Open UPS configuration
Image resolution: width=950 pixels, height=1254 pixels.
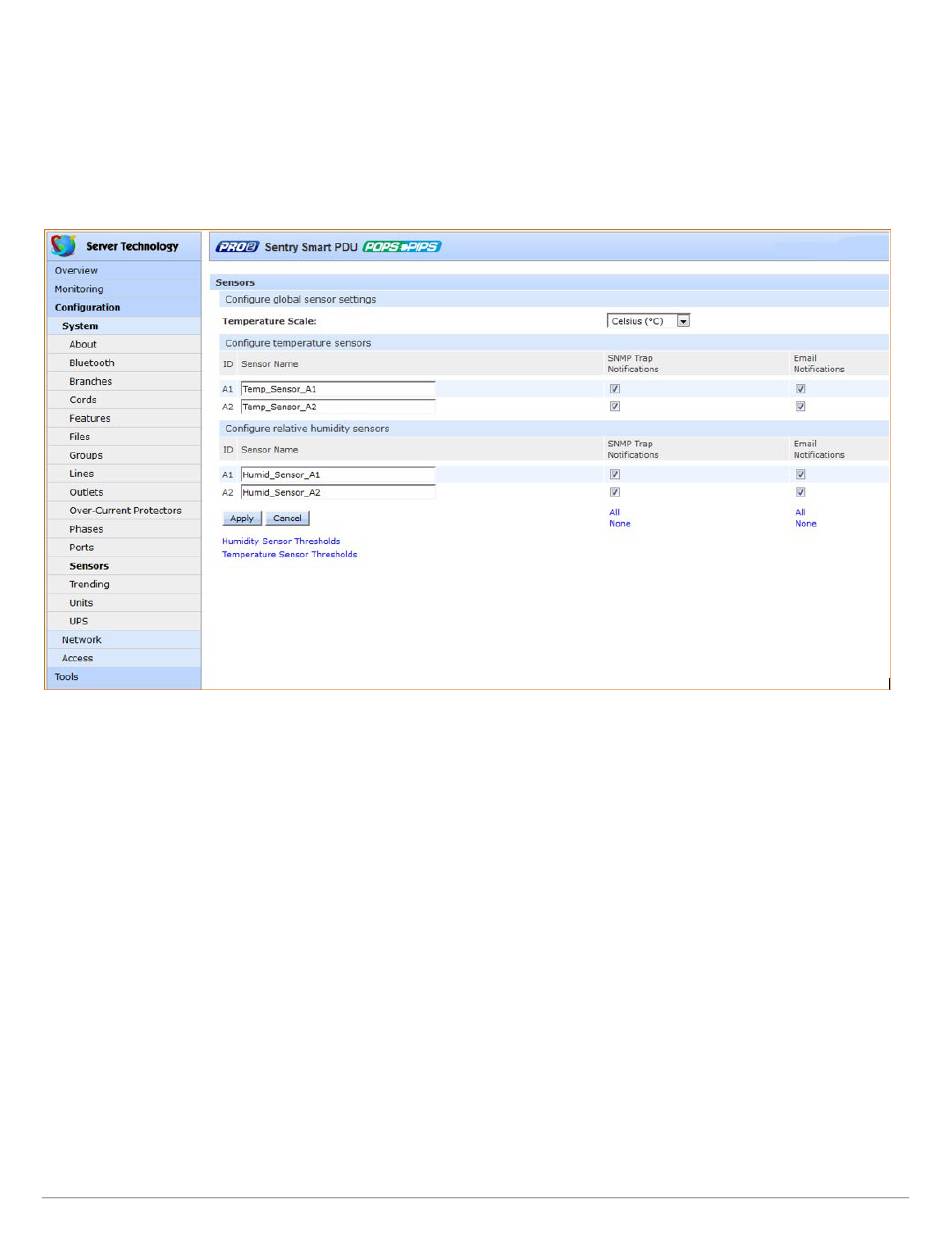coord(124,622)
